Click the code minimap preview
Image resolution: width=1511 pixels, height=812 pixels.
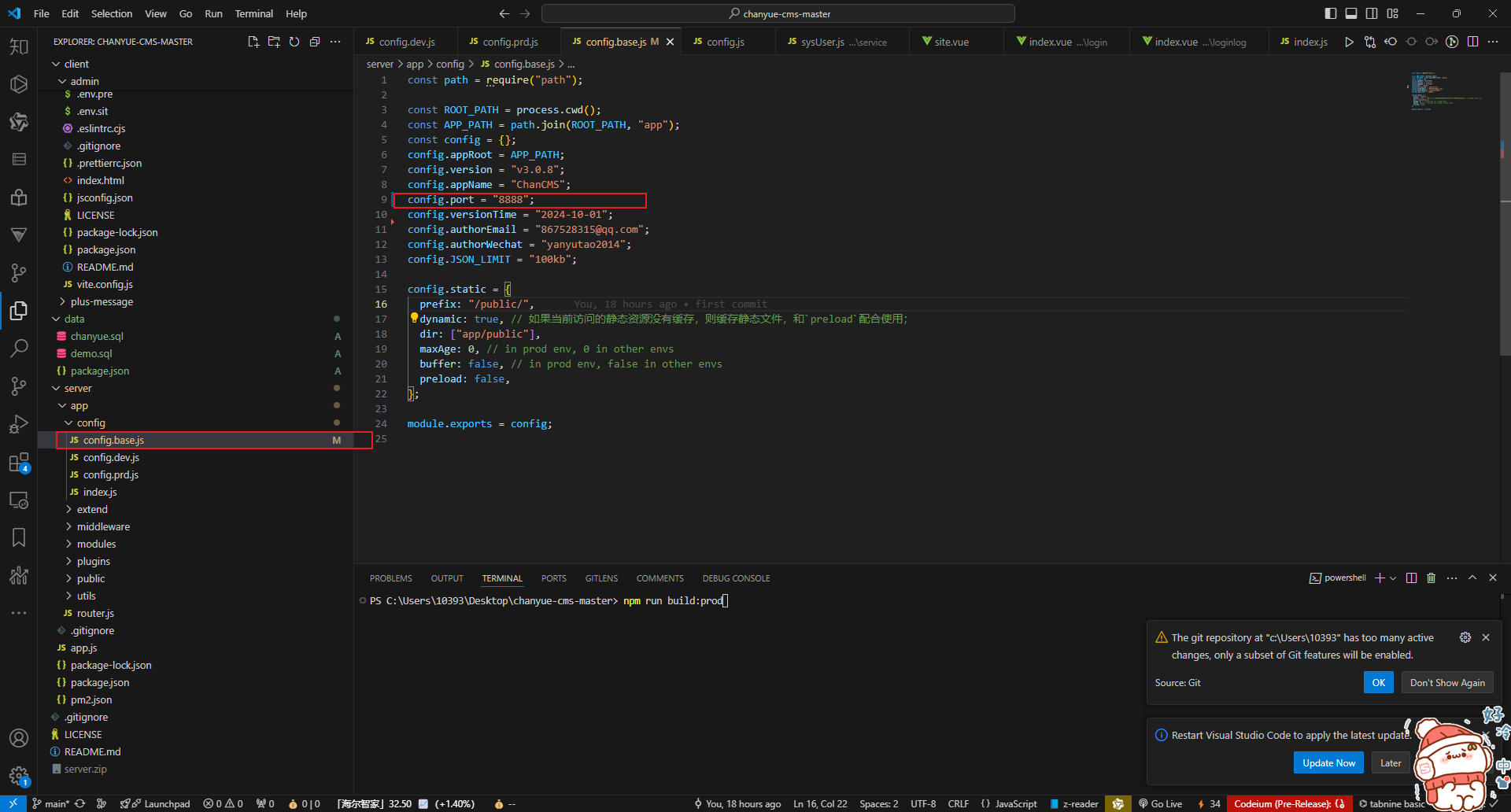pyautogui.click(x=1446, y=92)
